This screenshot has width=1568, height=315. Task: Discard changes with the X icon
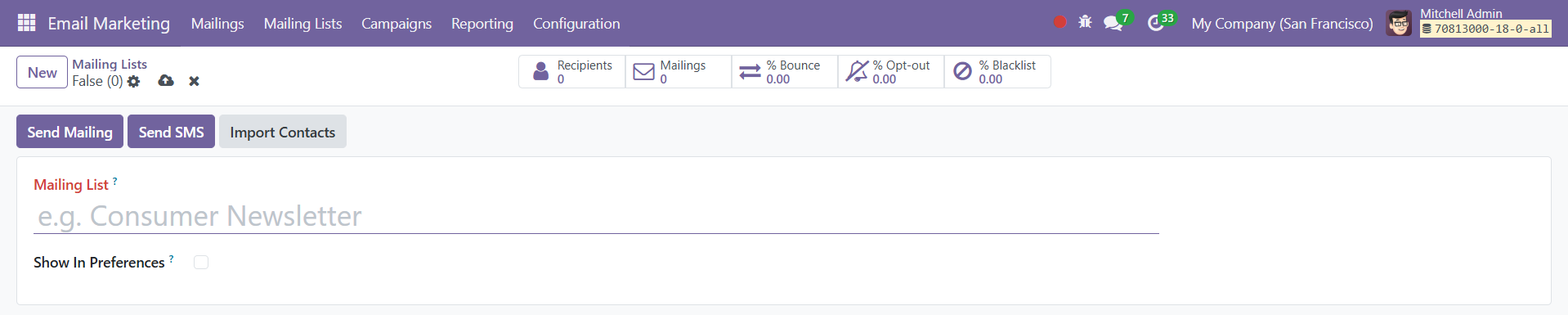pos(194,81)
